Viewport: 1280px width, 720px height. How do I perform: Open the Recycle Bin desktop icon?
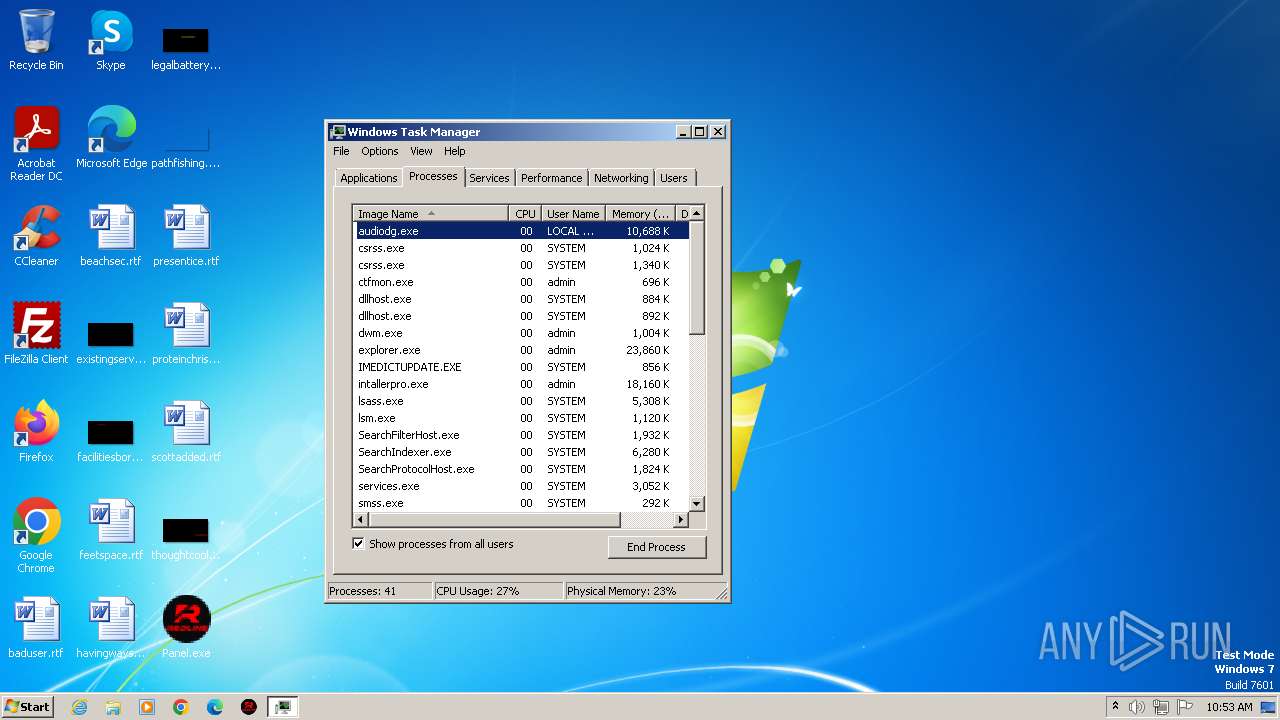pos(36,40)
